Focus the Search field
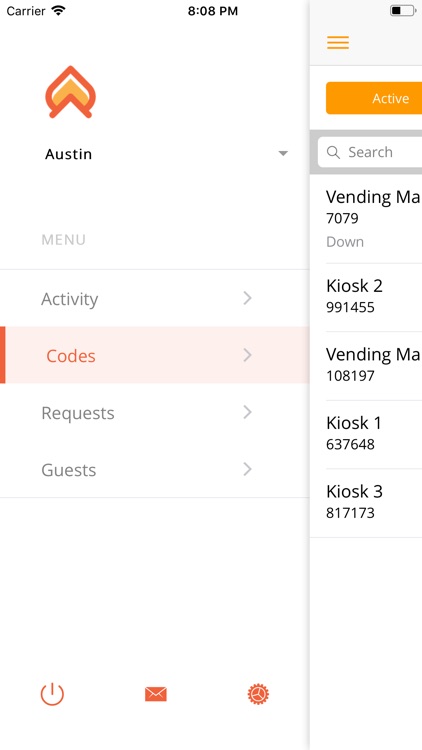The width and height of the screenshot is (422, 750). click(370, 152)
